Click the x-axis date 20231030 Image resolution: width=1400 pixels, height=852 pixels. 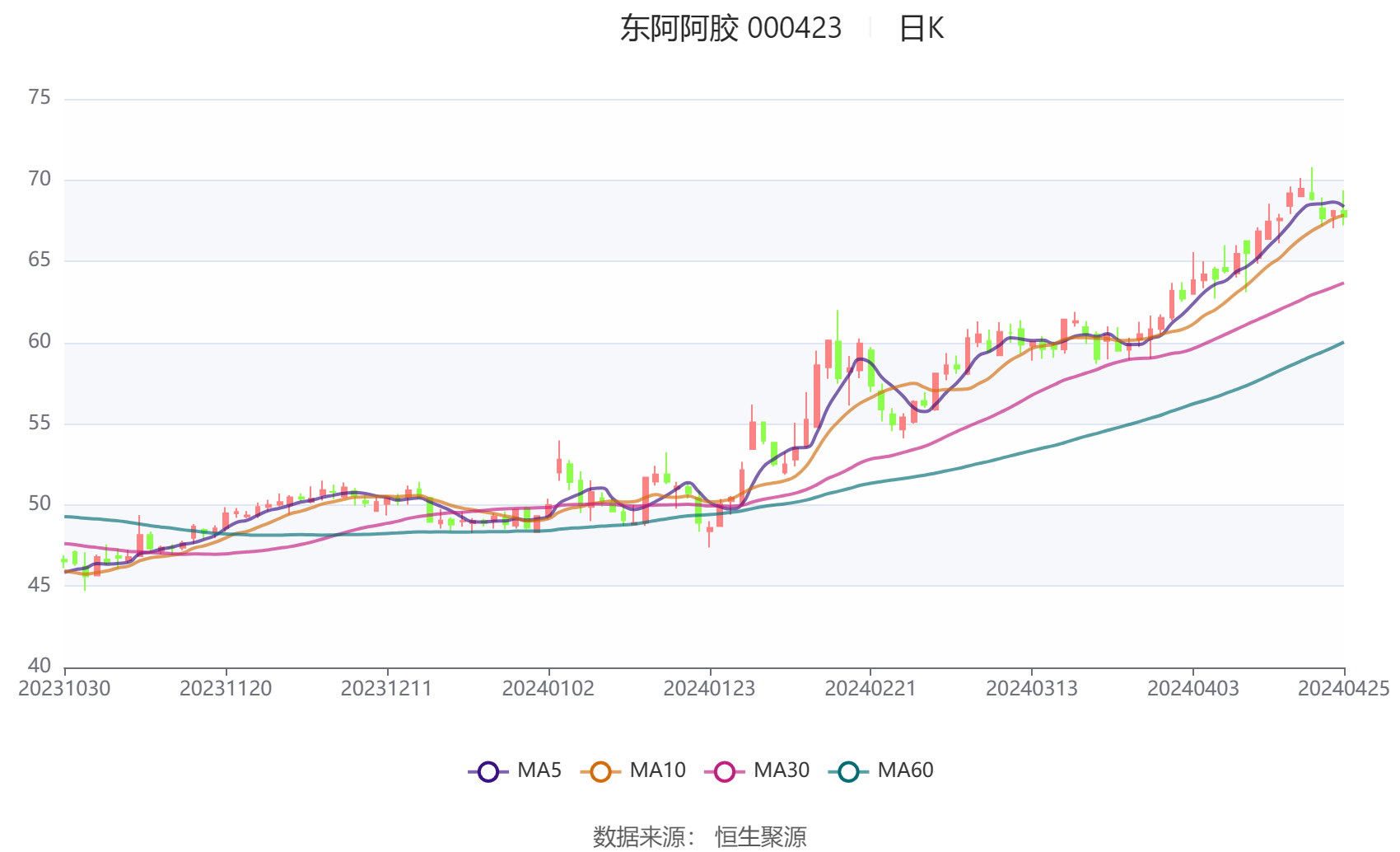[x=64, y=689]
